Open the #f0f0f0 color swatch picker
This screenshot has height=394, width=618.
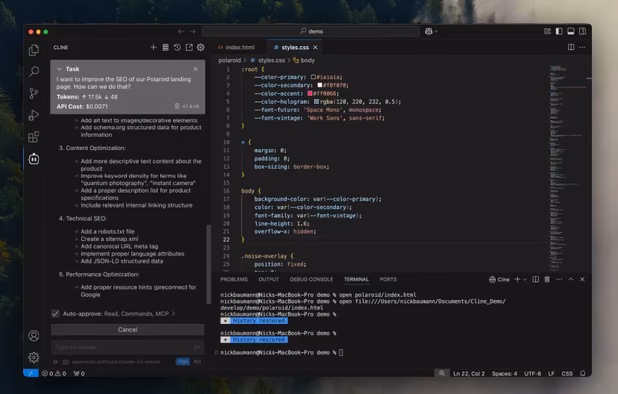pyautogui.click(x=320, y=85)
